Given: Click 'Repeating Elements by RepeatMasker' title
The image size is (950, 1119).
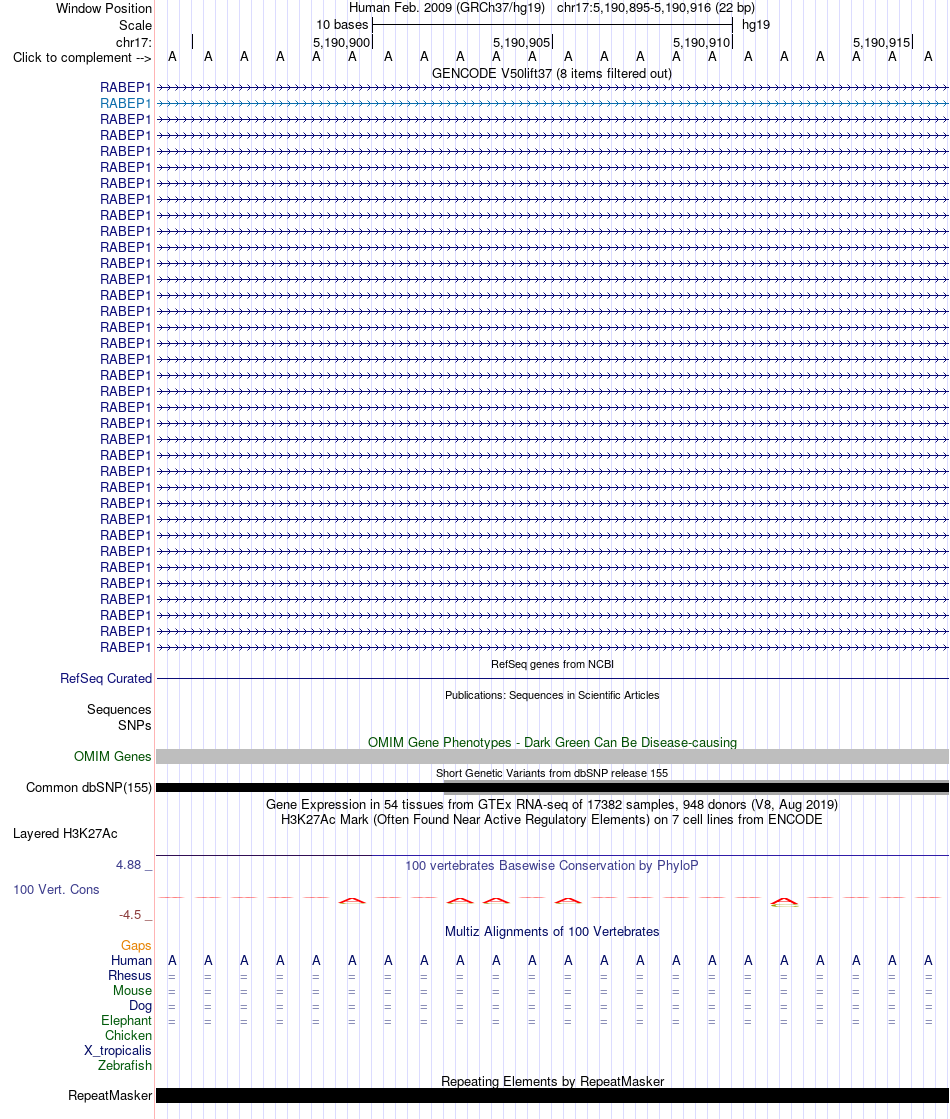Looking at the screenshot, I should click(x=552, y=1081).
